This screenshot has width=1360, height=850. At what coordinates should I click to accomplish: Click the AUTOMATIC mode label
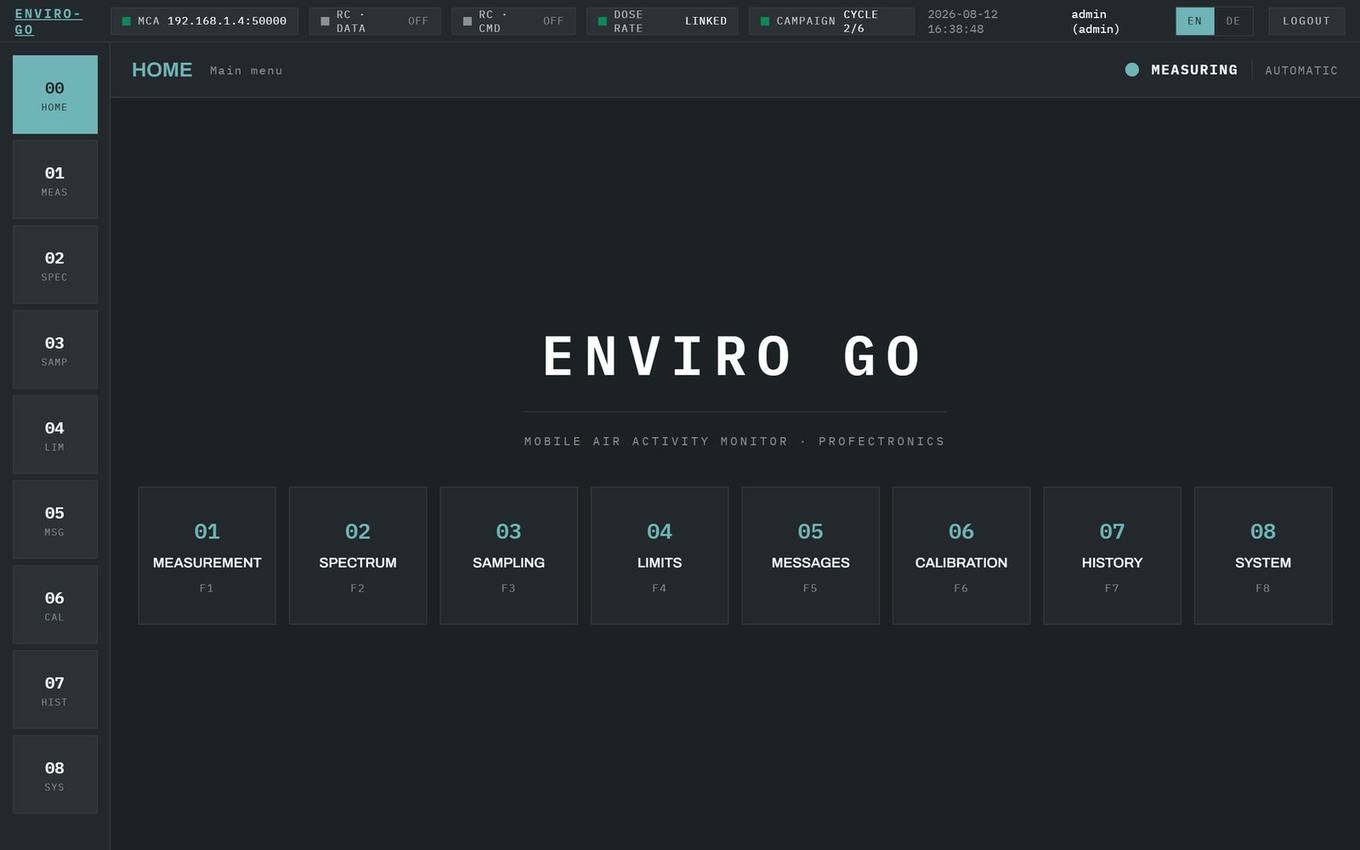pyautogui.click(x=1301, y=71)
